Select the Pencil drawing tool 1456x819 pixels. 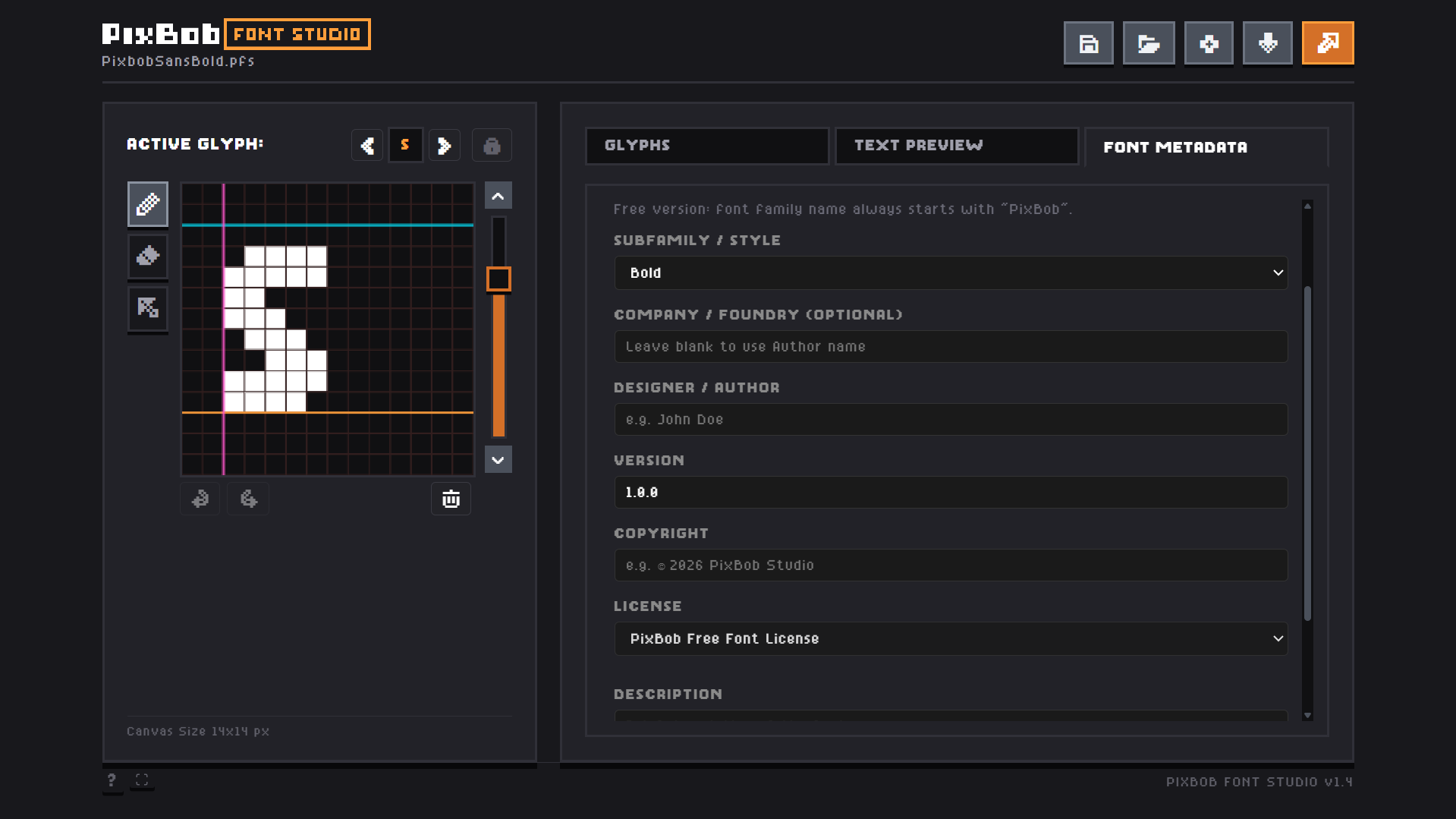[148, 204]
